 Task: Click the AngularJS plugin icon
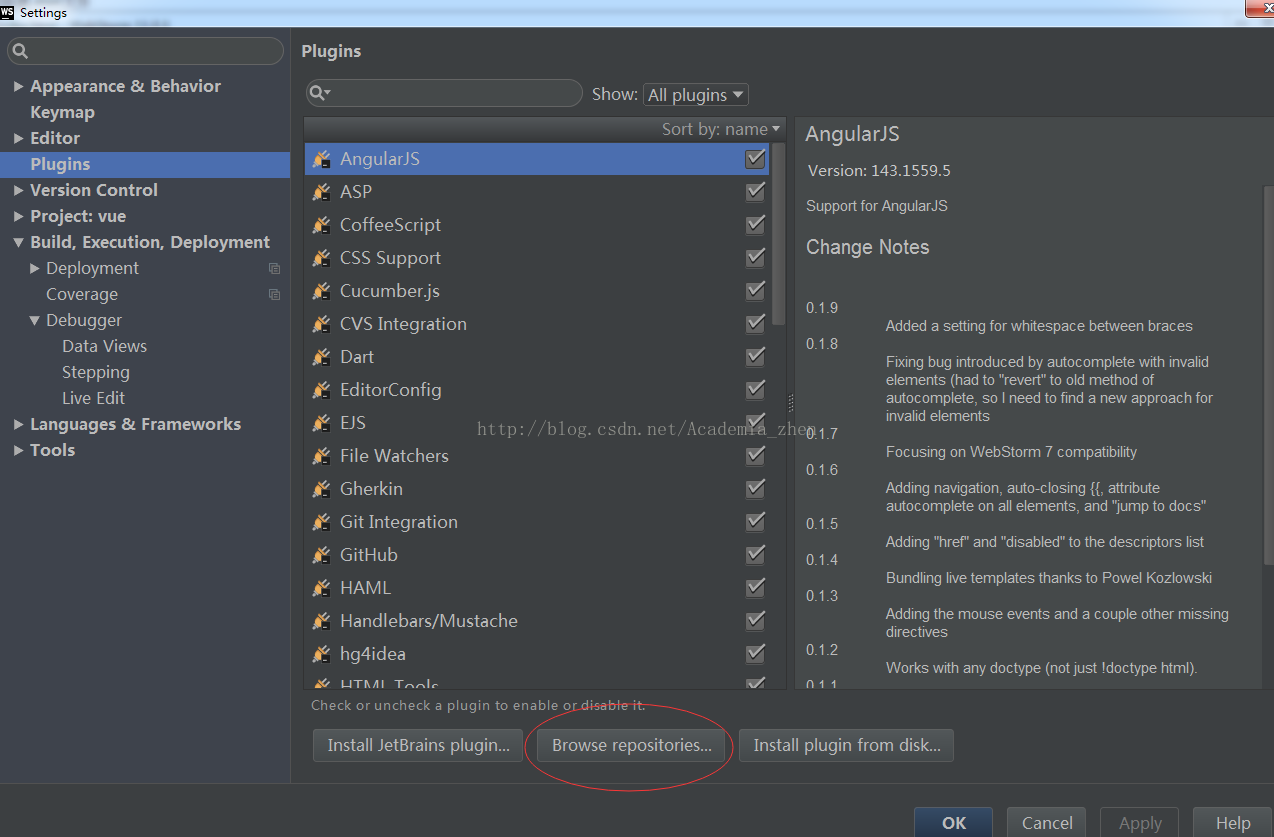(321, 159)
